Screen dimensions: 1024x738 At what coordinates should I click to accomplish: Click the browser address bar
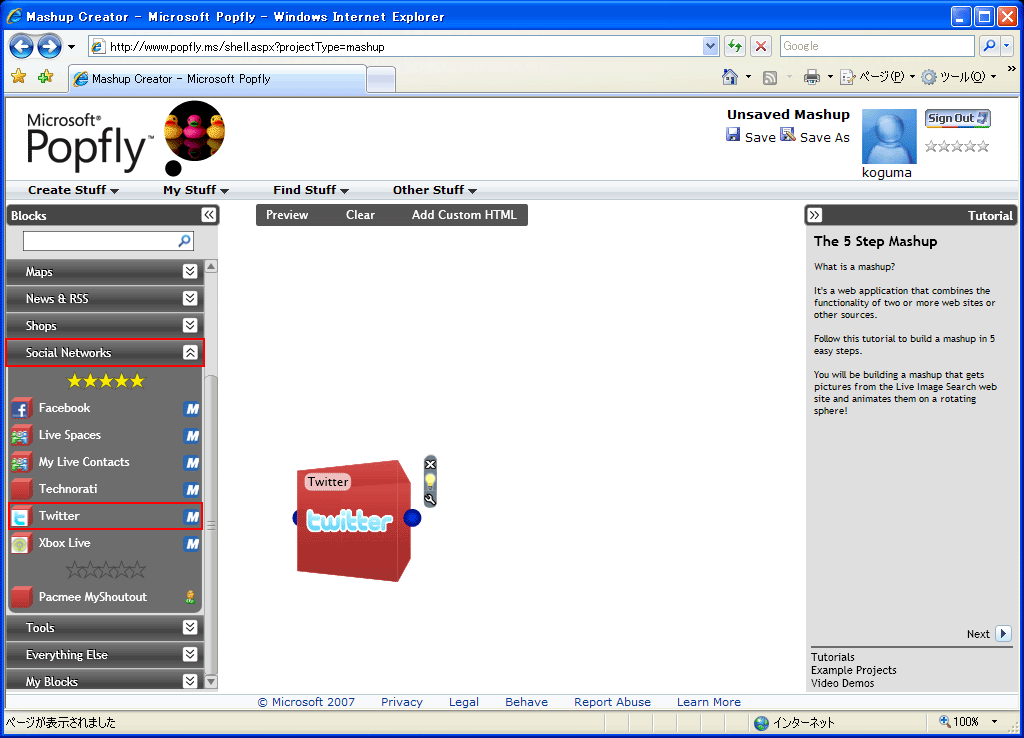point(405,46)
